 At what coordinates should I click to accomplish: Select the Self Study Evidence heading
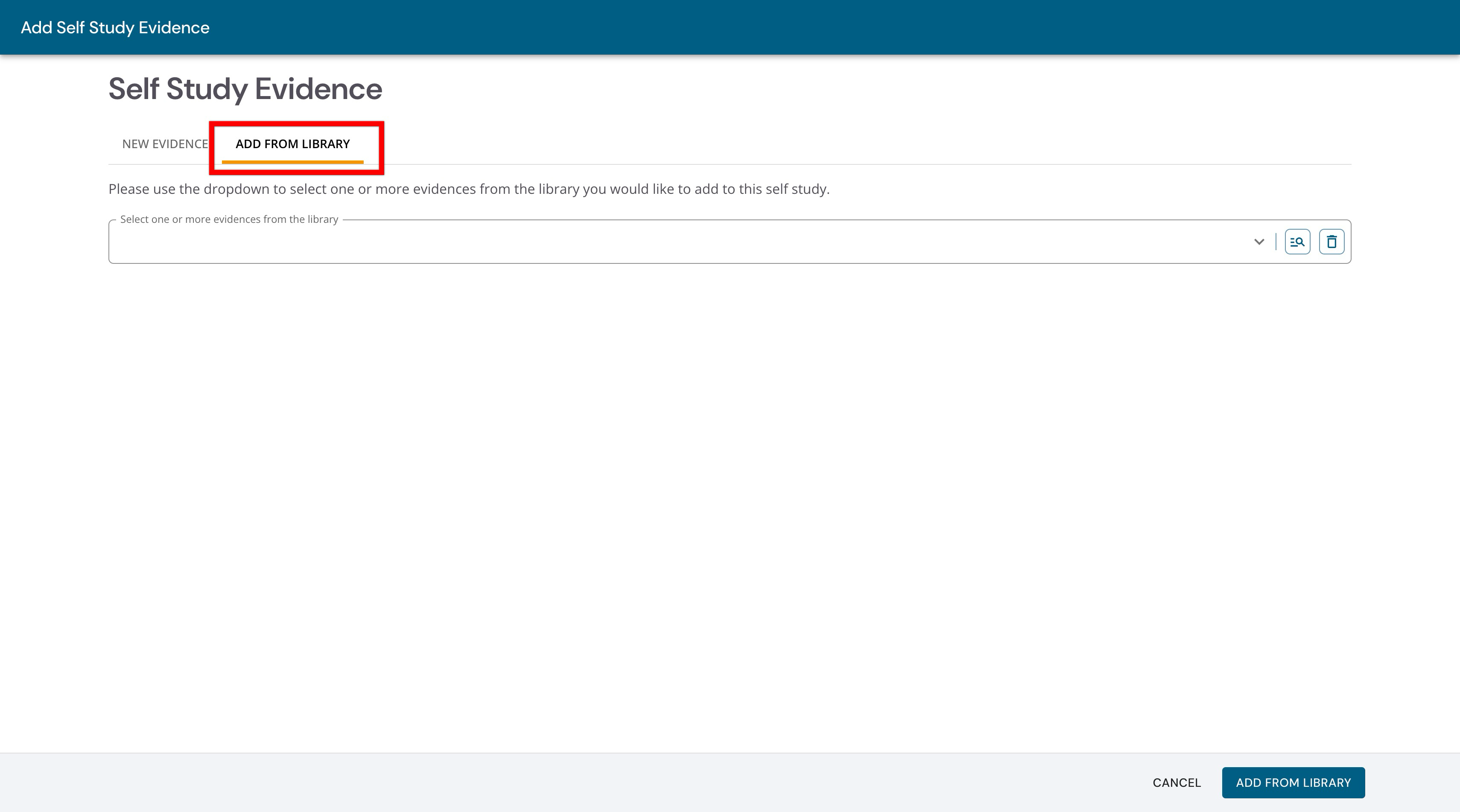245,90
